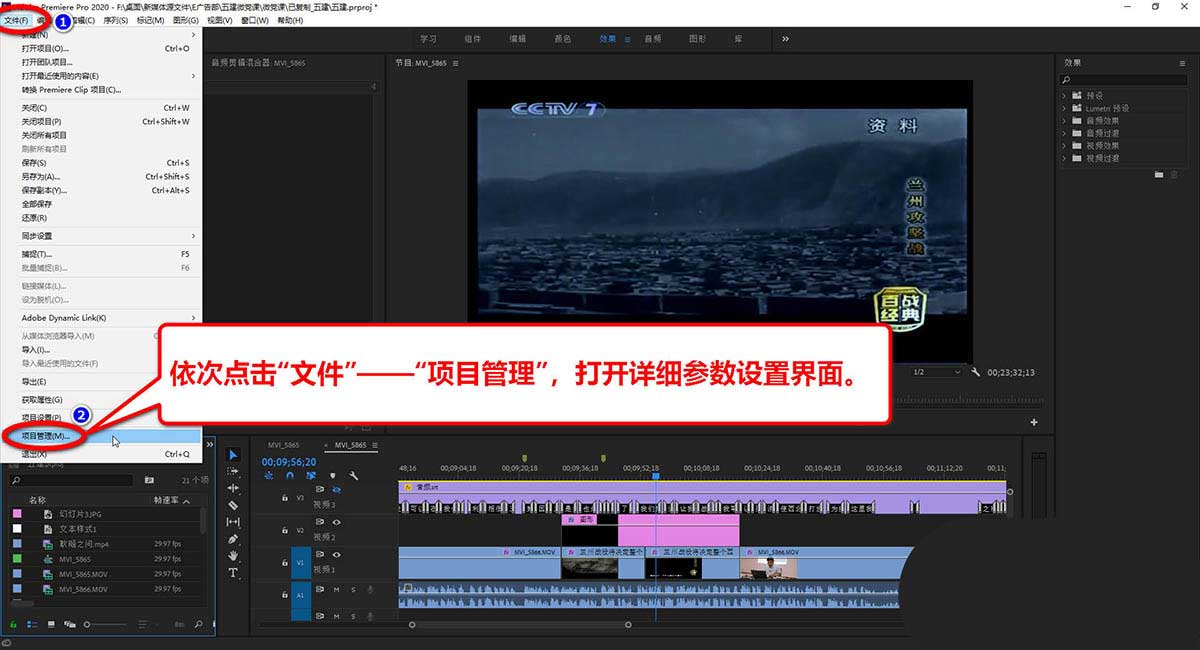Switch project panel to icon view

point(51,624)
